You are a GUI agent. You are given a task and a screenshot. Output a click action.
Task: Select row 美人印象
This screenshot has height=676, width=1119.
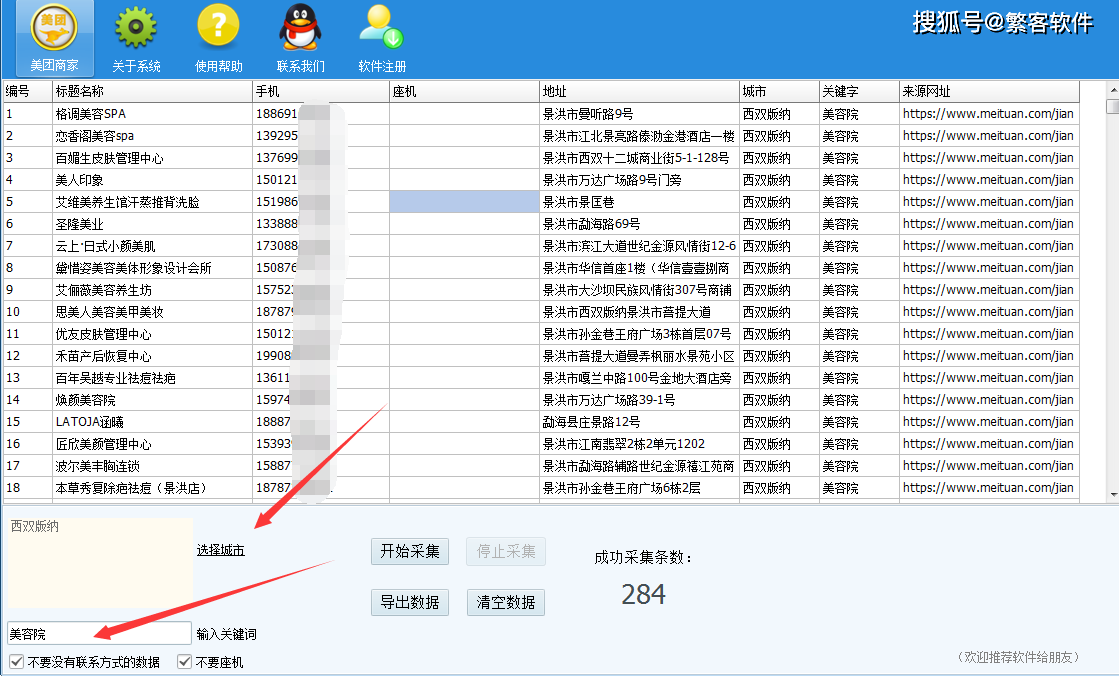point(541,180)
